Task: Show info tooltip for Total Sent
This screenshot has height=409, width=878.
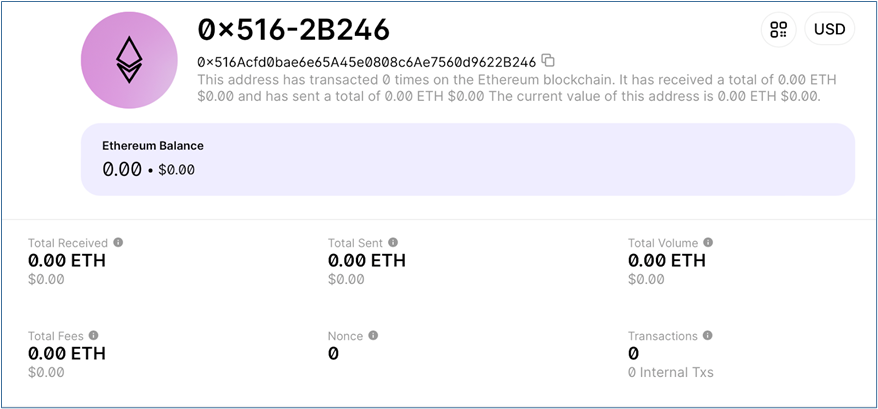Action: coord(393,242)
